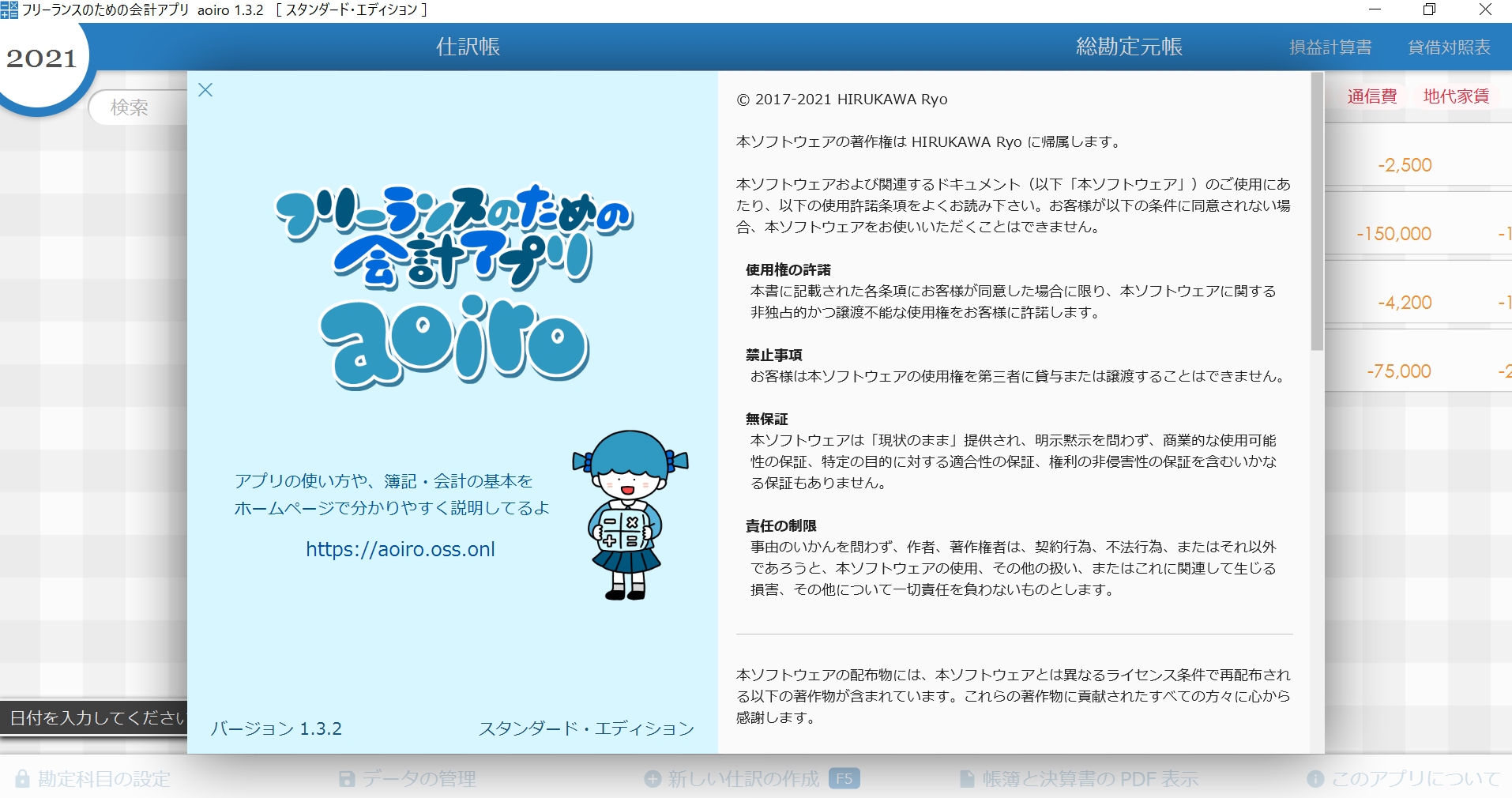Click the document icon for 帳簿と決算書の PDF 表示

967,779
